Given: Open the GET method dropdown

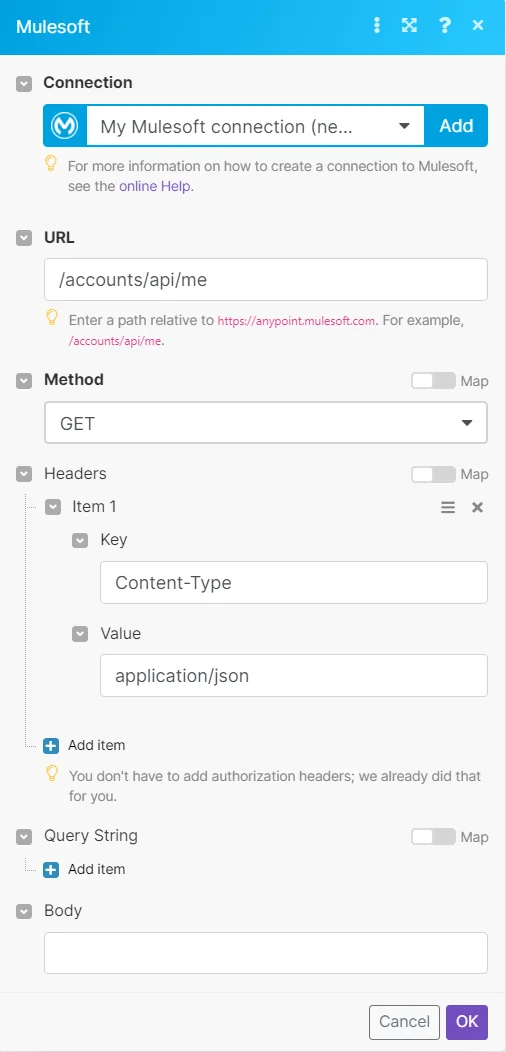Looking at the screenshot, I should [x=266, y=423].
